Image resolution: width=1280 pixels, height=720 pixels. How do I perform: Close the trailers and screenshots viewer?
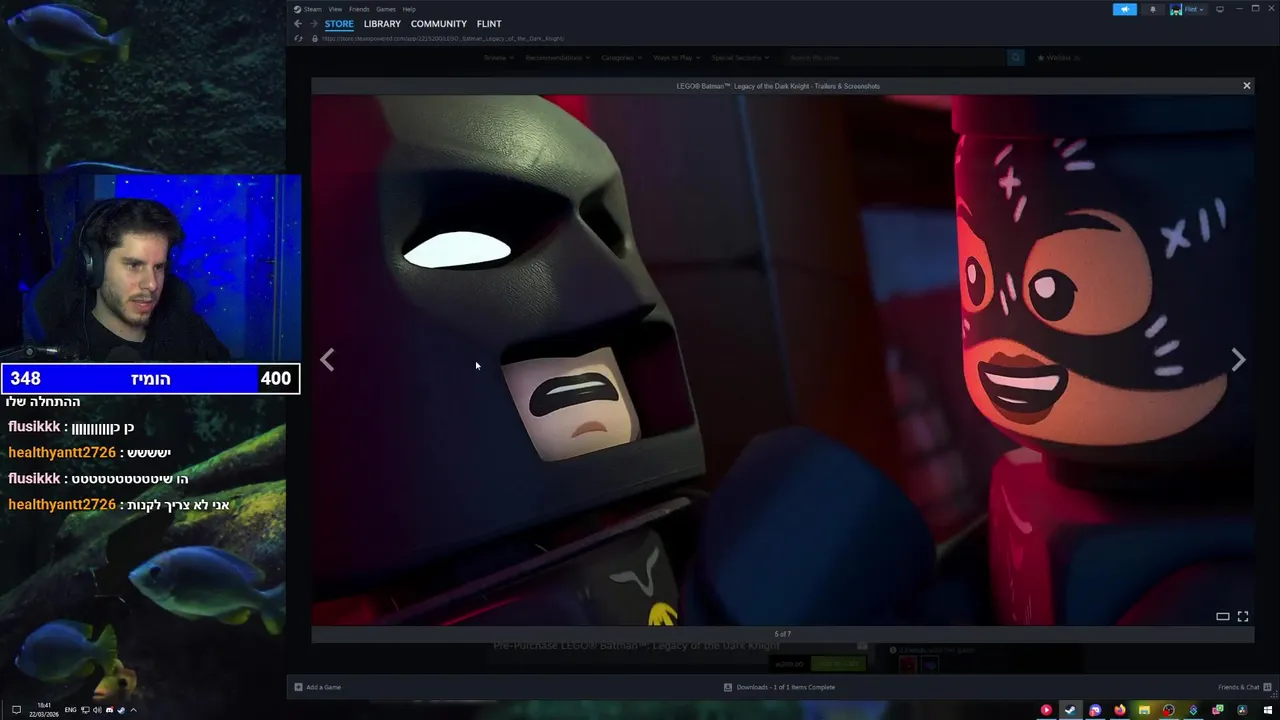[x=1246, y=86]
